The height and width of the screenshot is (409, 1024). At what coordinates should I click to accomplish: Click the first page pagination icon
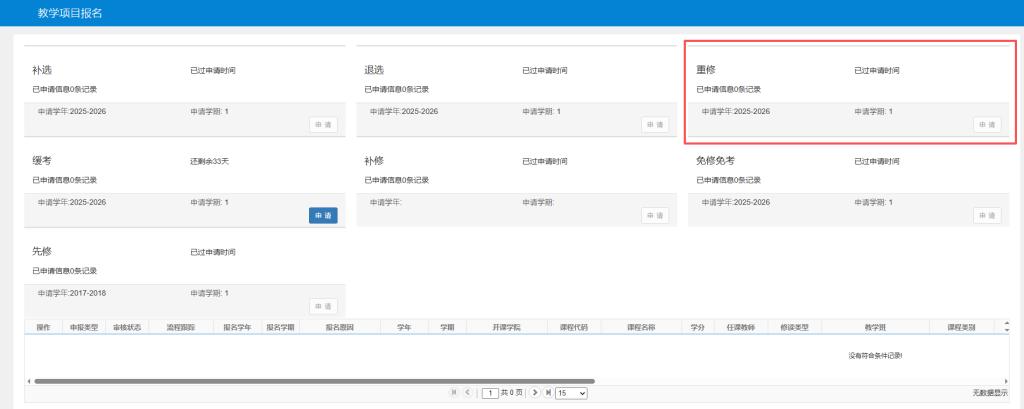[455, 393]
